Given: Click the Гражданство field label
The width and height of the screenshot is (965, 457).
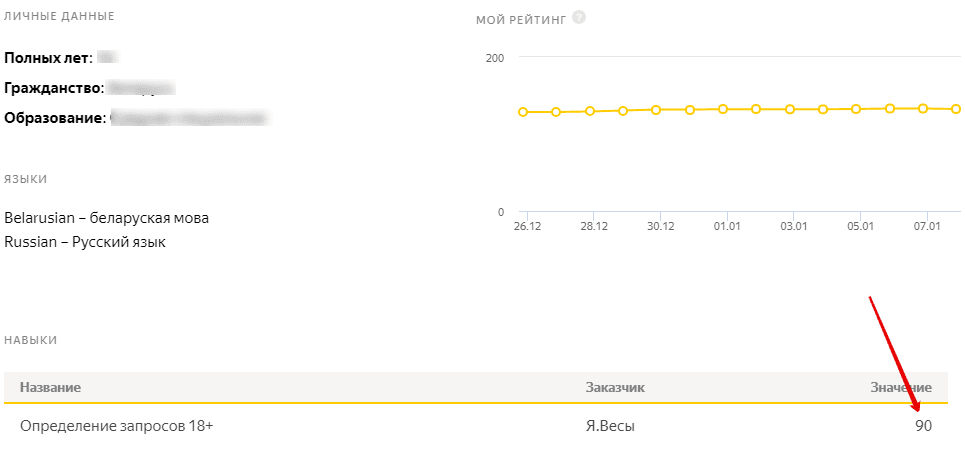Looking at the screenshot, I should tap(54, 88).
